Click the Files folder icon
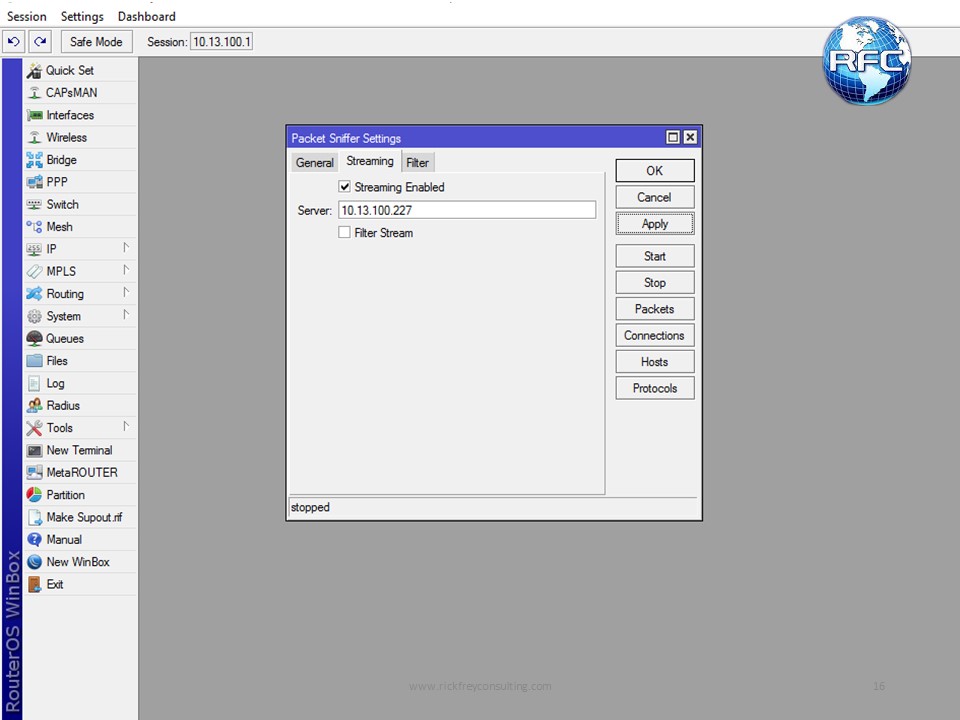This screenshot has width=960, height=720. point(34,361)
